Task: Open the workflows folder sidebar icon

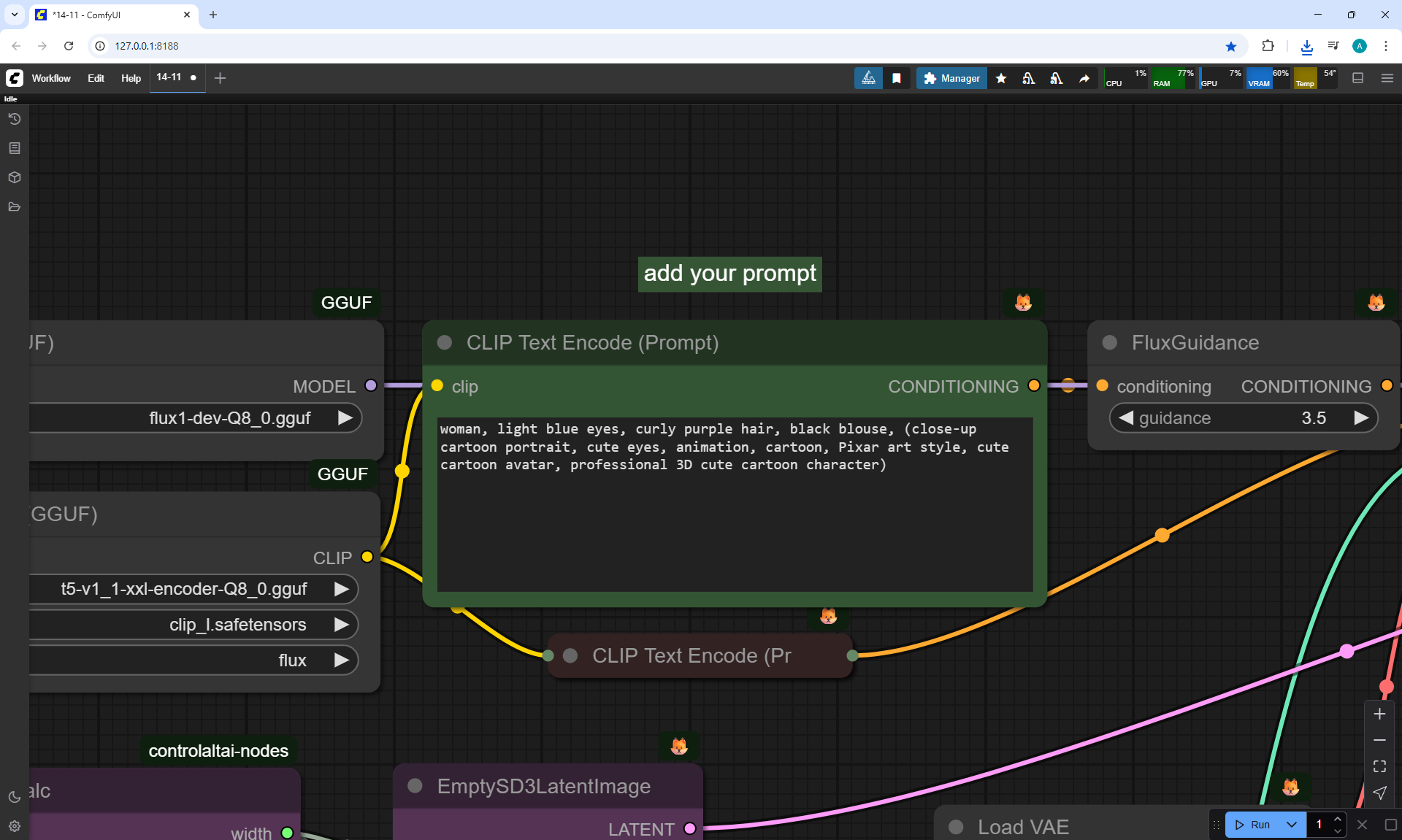Action: pos(14,207)
